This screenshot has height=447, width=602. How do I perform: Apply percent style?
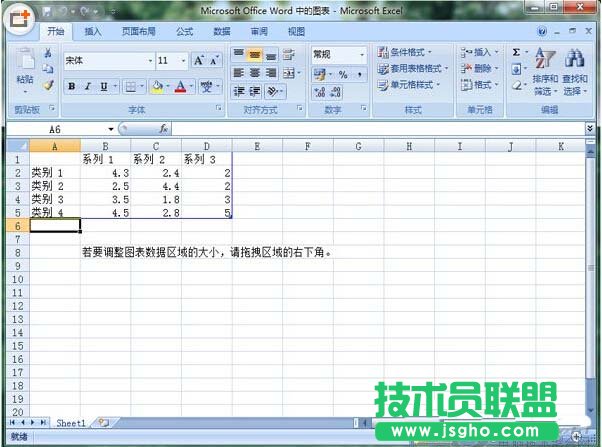pos(343,74)
